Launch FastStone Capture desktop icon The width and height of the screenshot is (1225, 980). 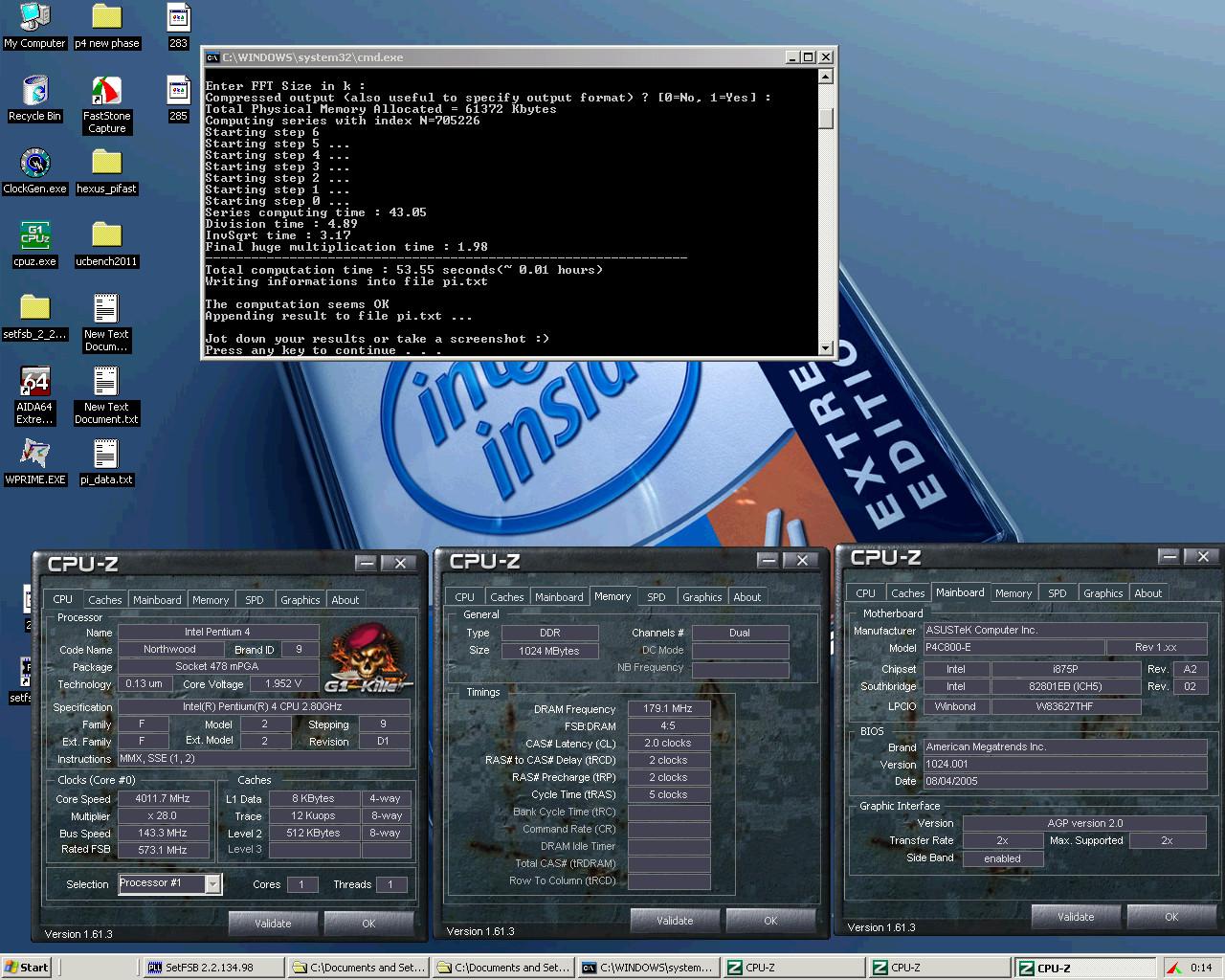tap(107, 105)
